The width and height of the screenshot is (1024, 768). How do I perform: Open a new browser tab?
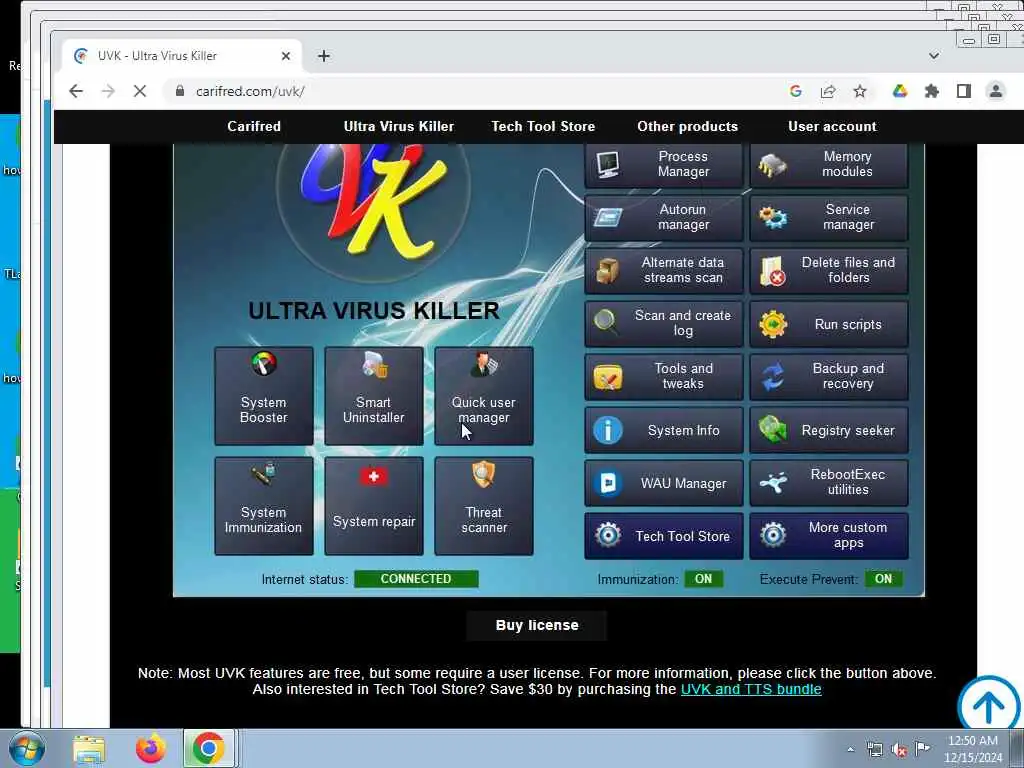(x=323, y=56)
